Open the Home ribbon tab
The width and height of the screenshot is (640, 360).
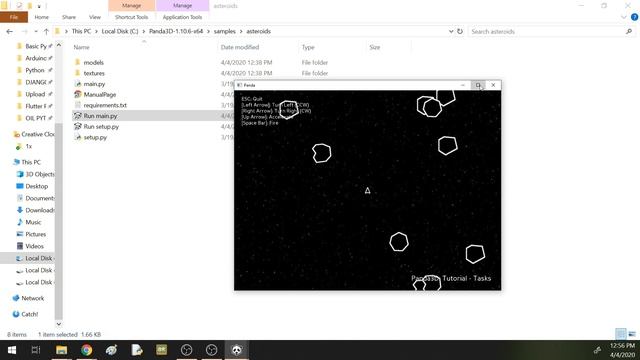(x=42, y=17)
